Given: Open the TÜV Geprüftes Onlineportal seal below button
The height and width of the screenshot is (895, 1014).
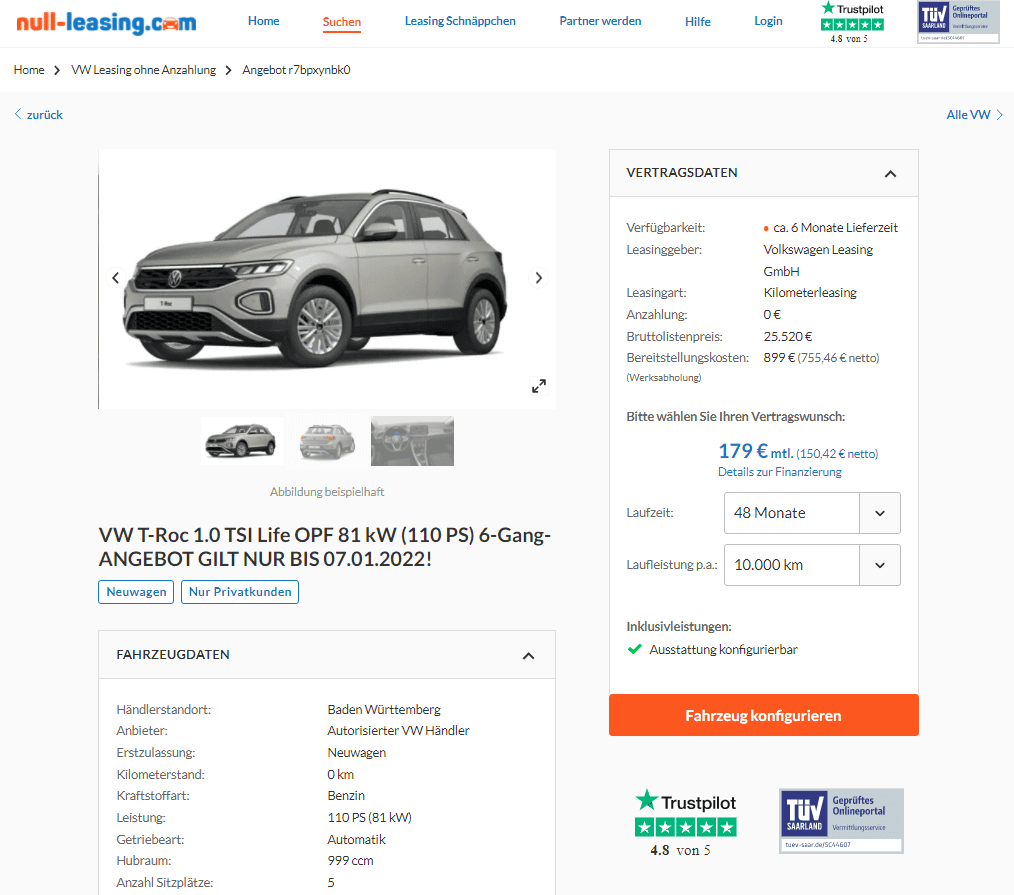Looking at the screenshot, I should [x=841, y=821].
